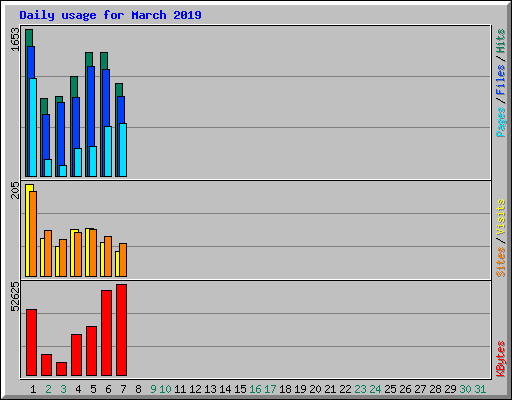Click day label 12 on the axis
This screenshot has height=400, width=512.
[x=195, y=389]
